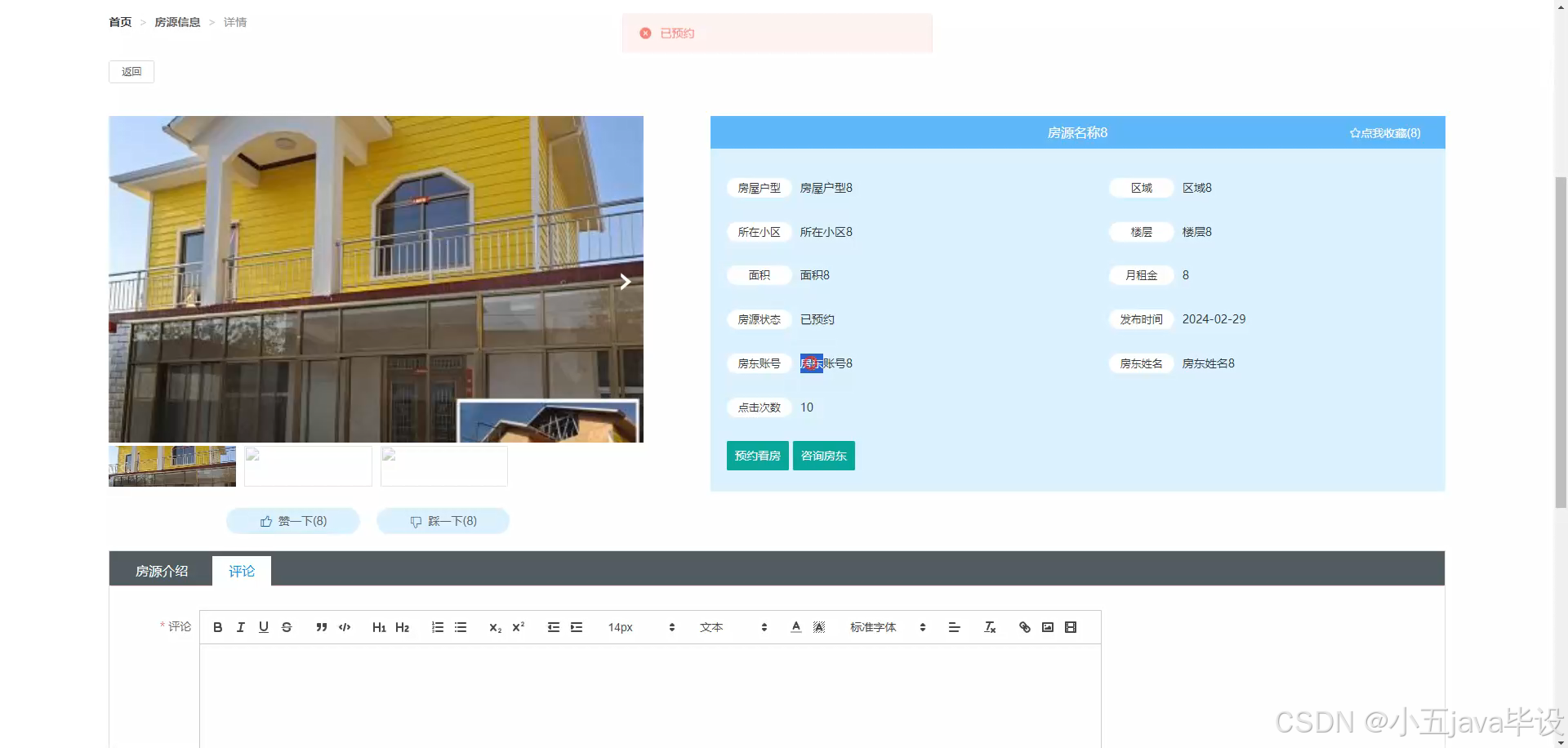Open the text color picker

[x=795, y=627]
